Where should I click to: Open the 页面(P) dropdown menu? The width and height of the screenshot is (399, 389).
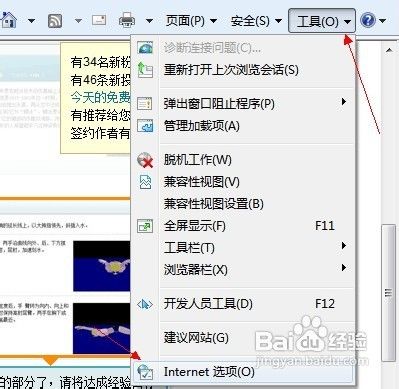tap(191, 21)
